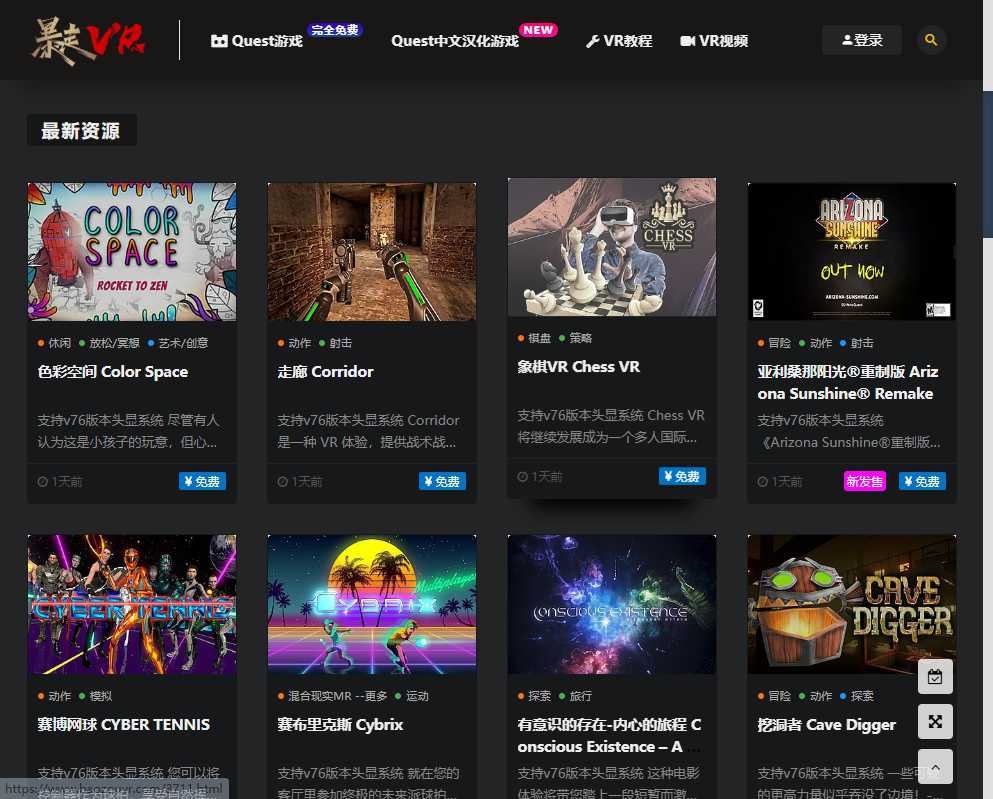Screen dimensions: 993x799
Task: Click the Corridor description text
Action: click(x=368, y=431)
